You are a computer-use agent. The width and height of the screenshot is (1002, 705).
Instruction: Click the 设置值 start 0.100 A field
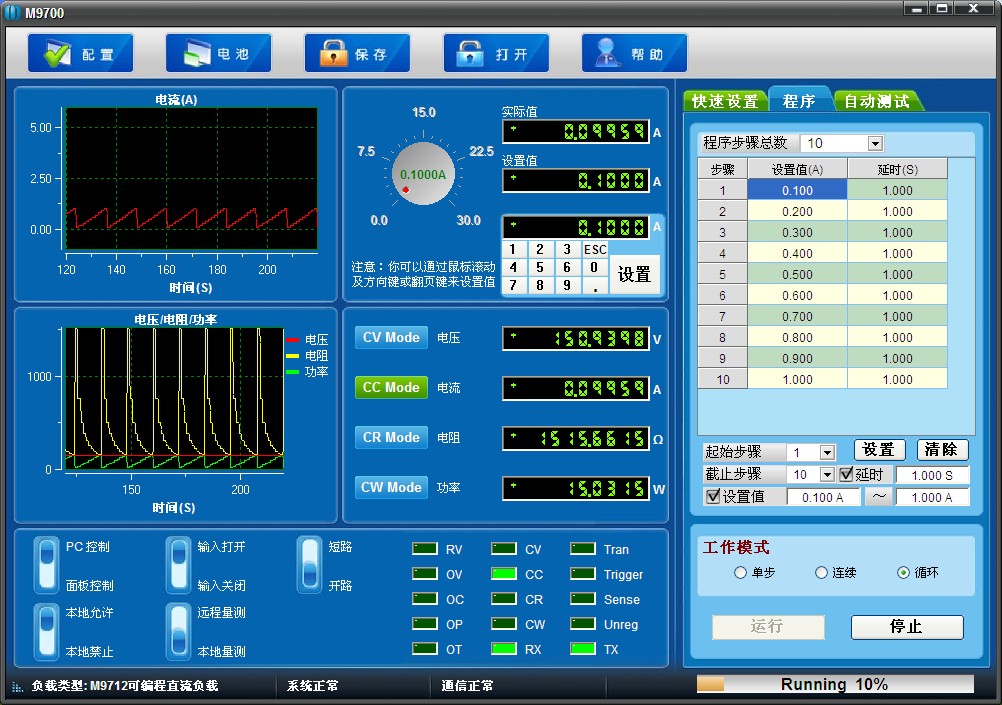coord(822,497)
